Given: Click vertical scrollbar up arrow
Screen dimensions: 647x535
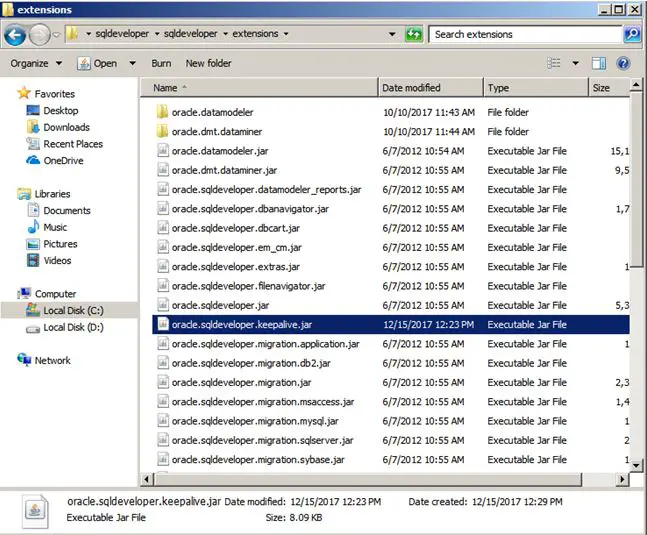Looking at the screenshot, I should [x=636, y=85].
